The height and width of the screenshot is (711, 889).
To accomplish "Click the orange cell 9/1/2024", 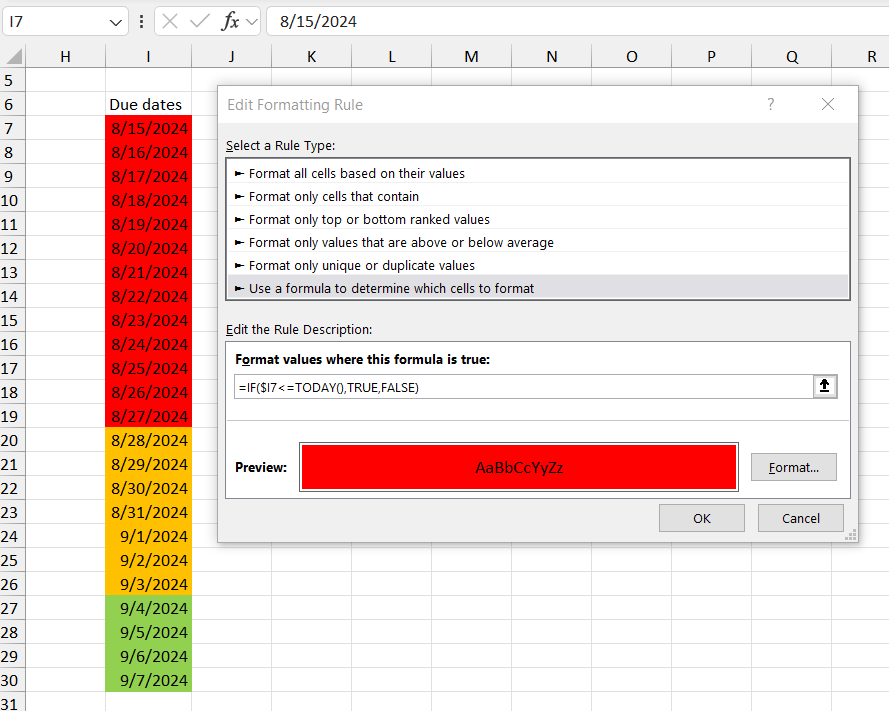I will pyautogui.click(x=149, y=536).
